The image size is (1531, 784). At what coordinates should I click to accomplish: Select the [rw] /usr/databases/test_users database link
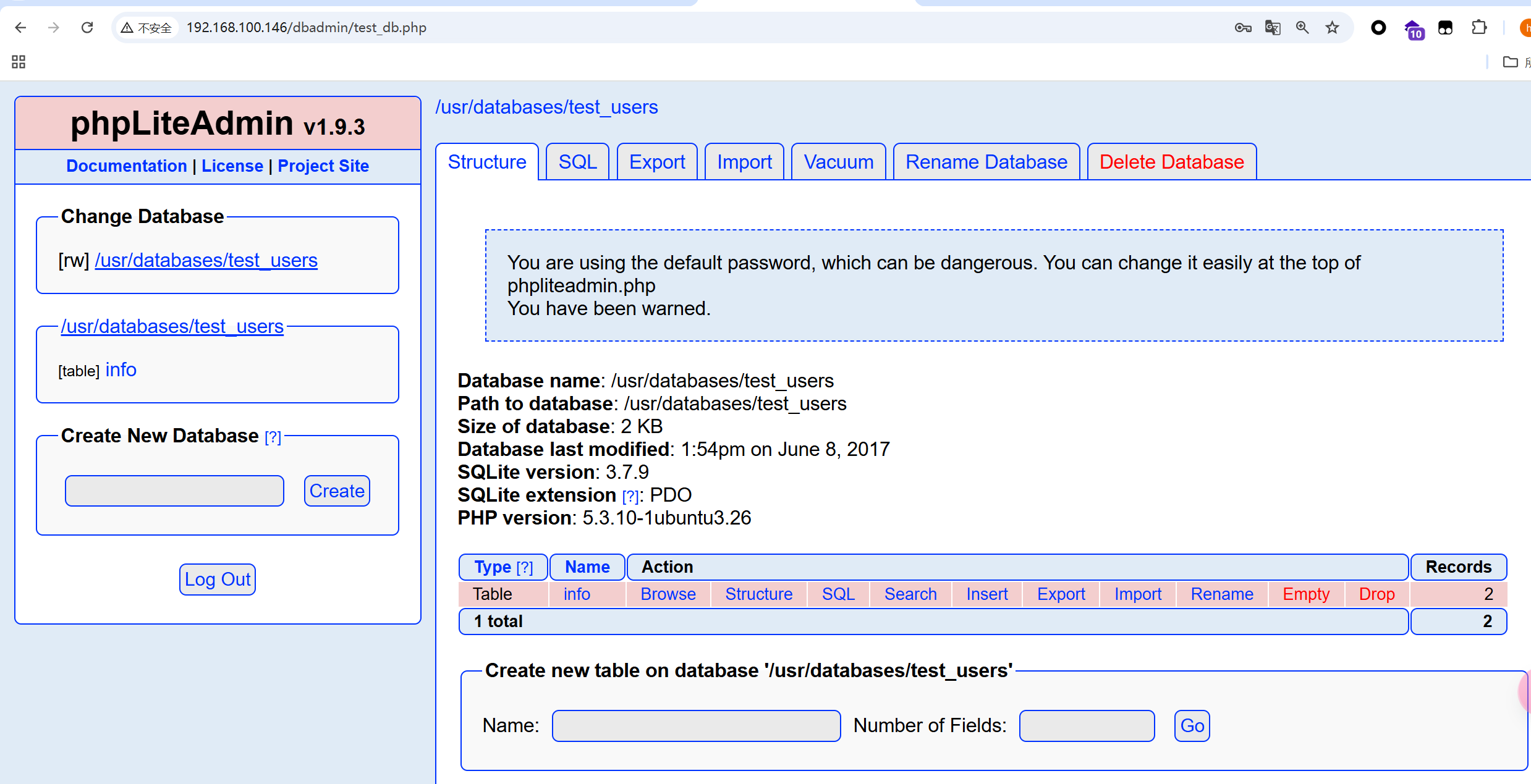point(206,260)
